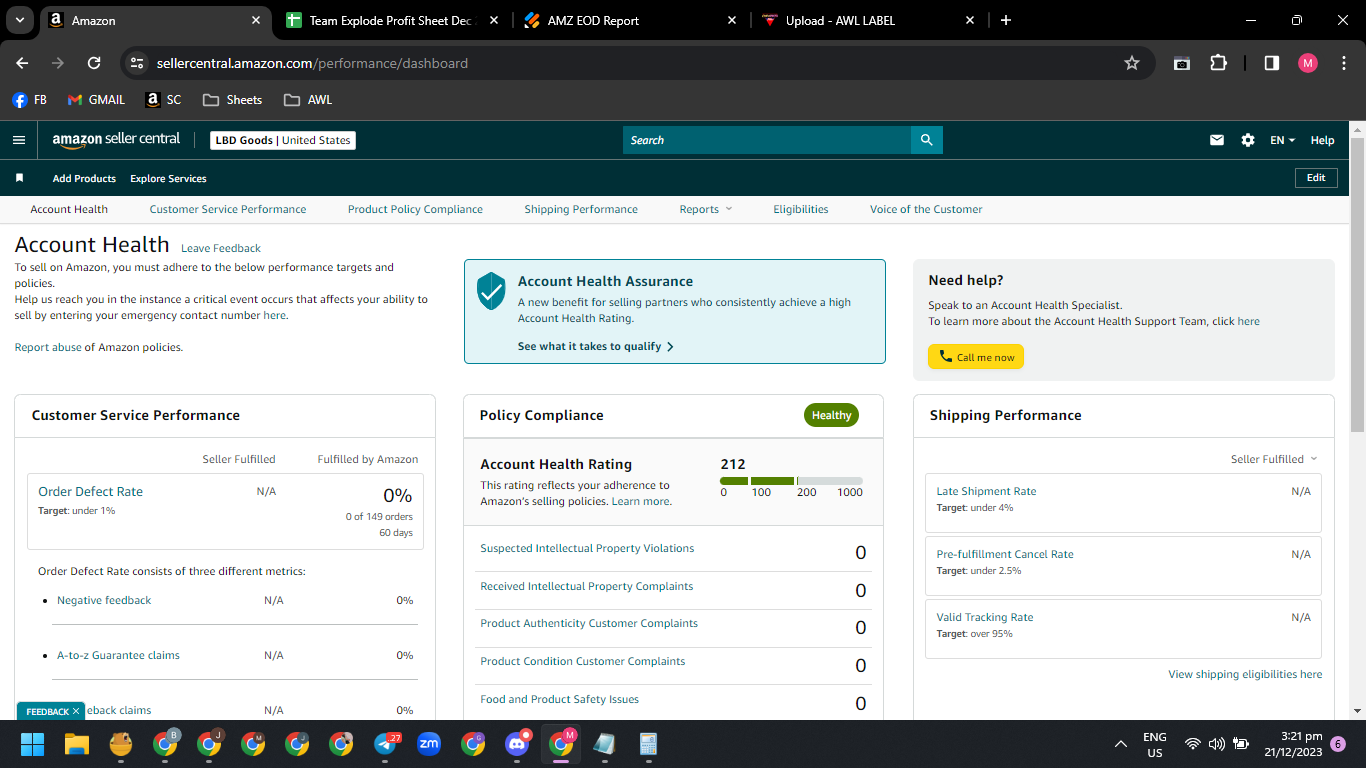Screen dimensions: 1366x768
Task: Select the Account Health tab
Action: [x=69, y=209]
